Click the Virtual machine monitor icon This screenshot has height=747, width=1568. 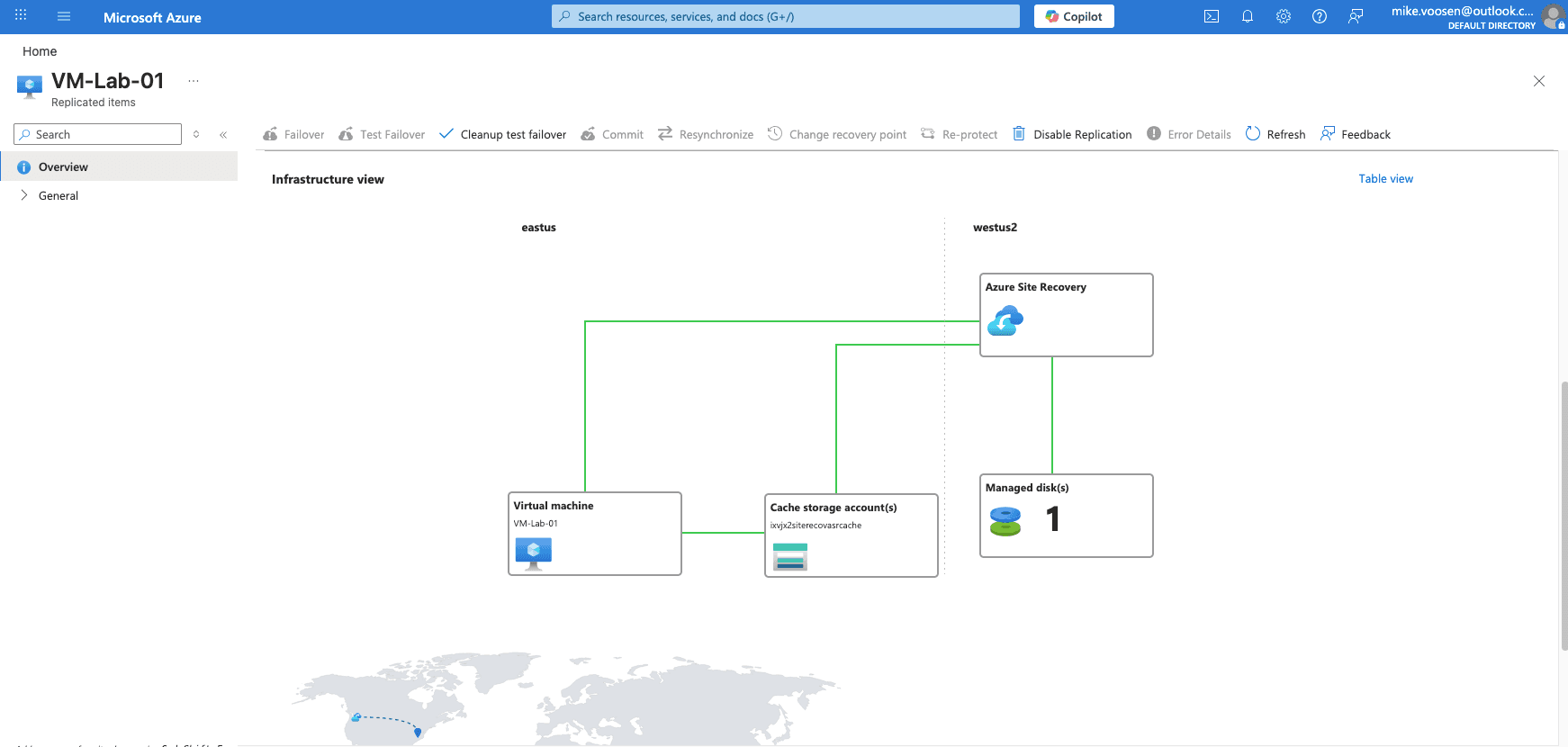coord(533,553)
